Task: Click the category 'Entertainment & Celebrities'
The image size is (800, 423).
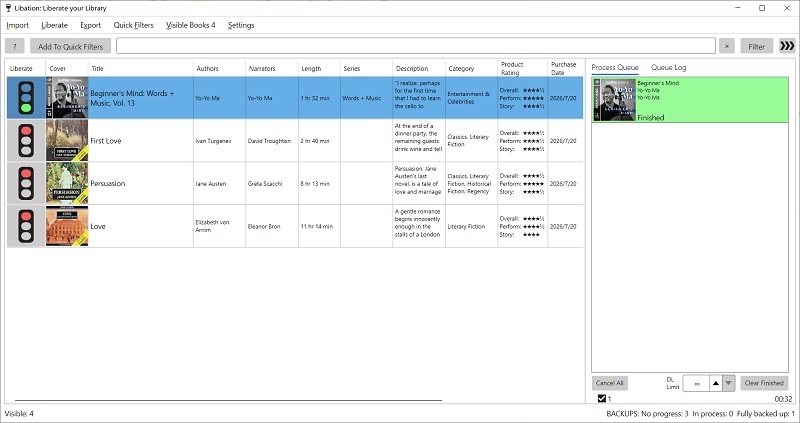Action: 468,98
